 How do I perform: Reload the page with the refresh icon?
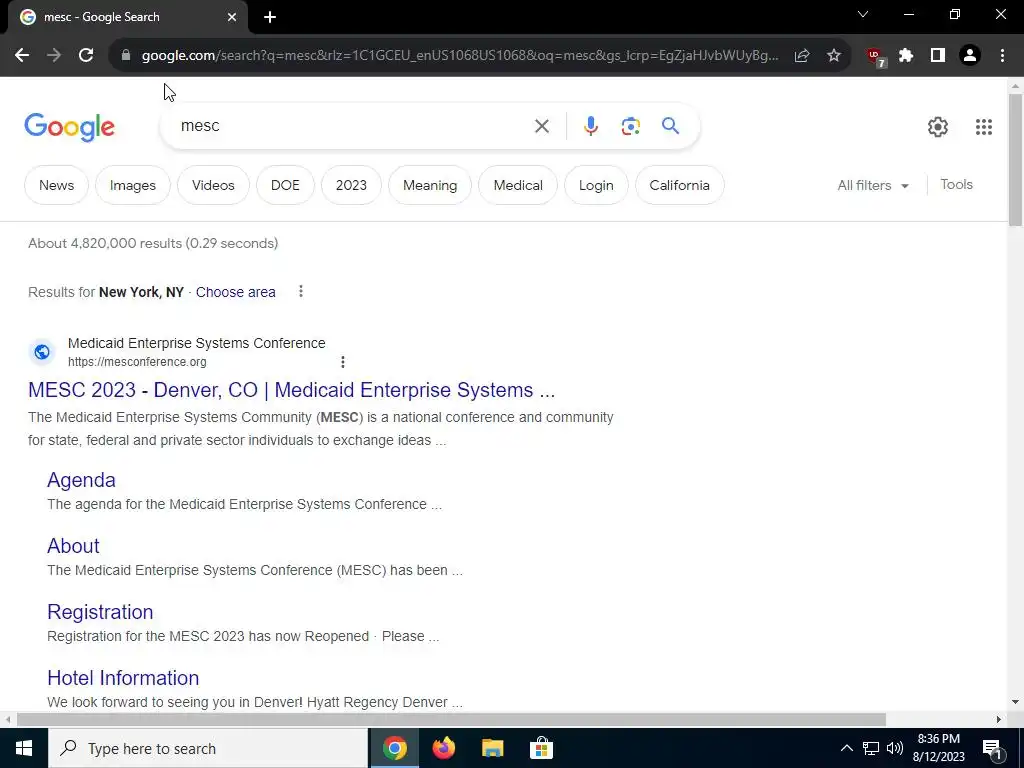coord(86,56)
